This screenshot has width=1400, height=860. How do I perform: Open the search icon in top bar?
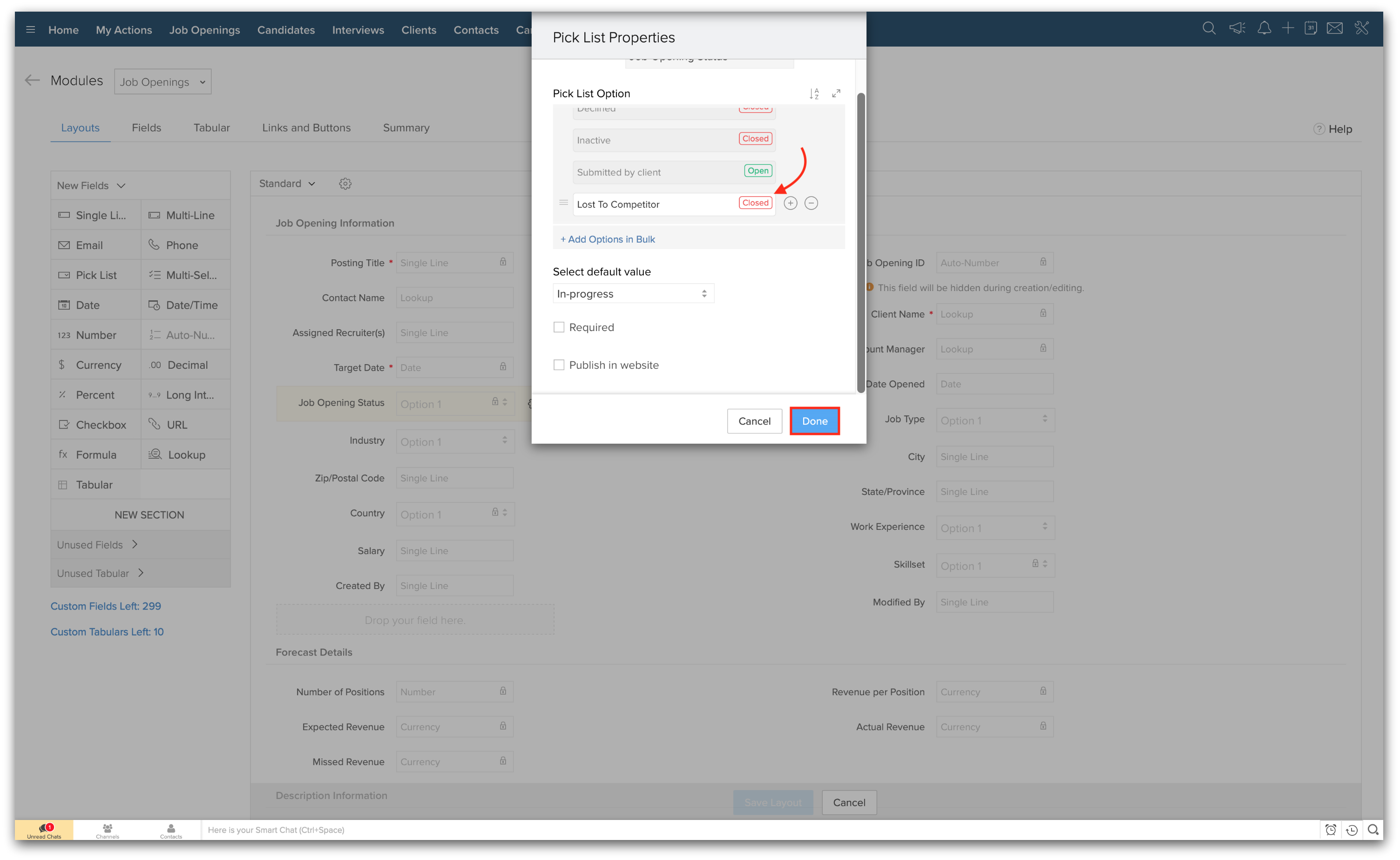point(1209,28)
